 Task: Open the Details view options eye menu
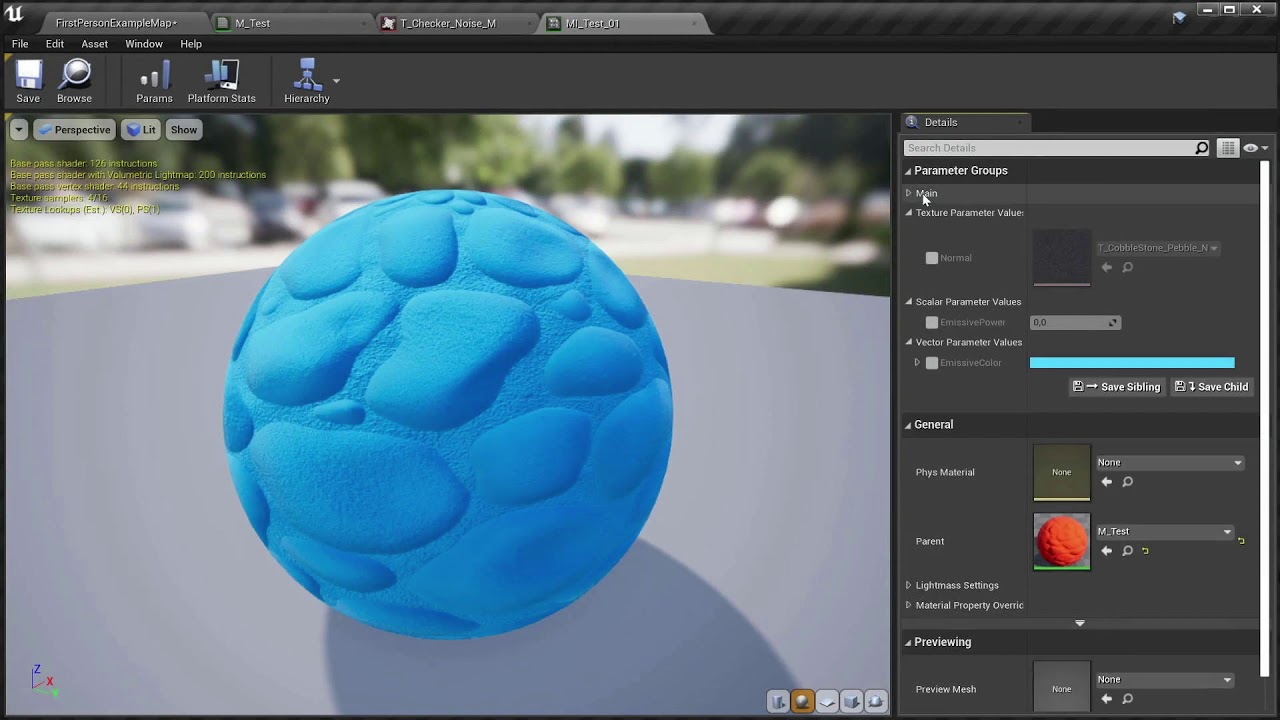click(1255, 148)
